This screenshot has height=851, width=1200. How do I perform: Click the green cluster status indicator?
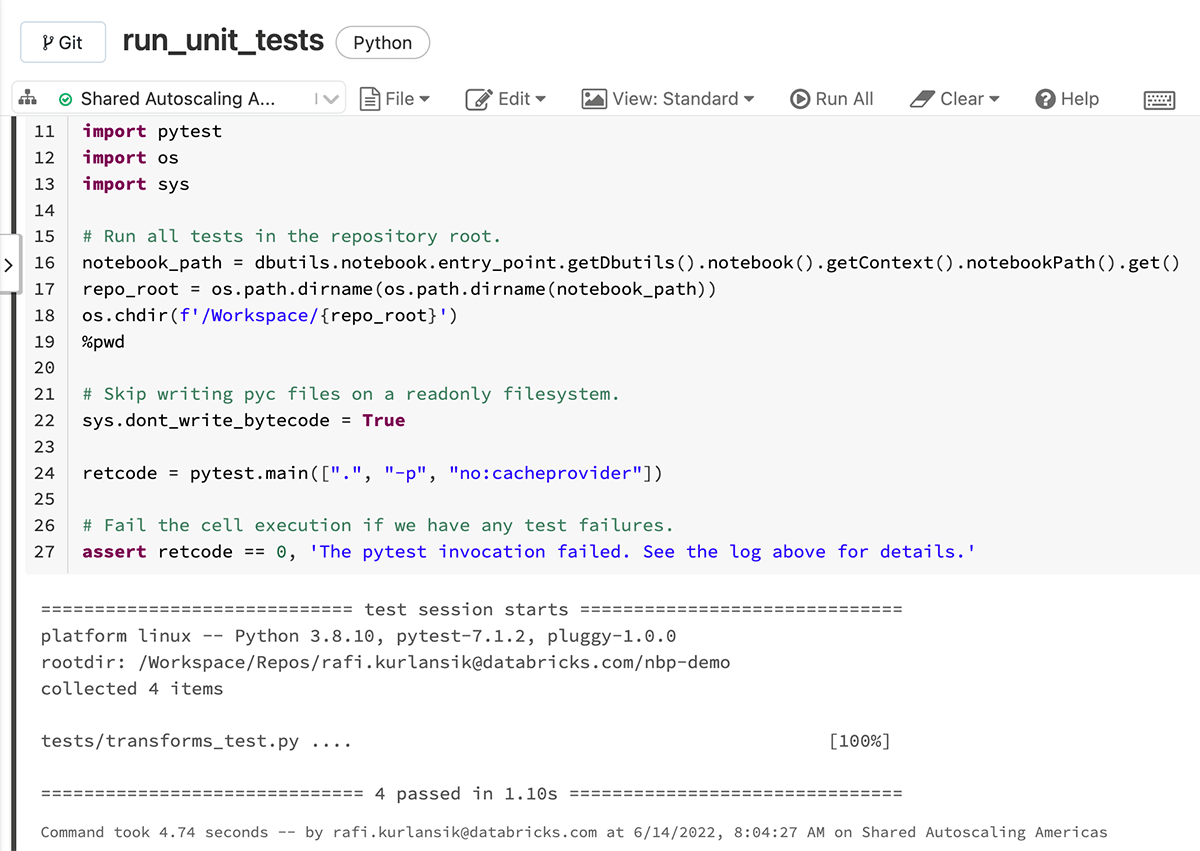click(x=66, y=99)
